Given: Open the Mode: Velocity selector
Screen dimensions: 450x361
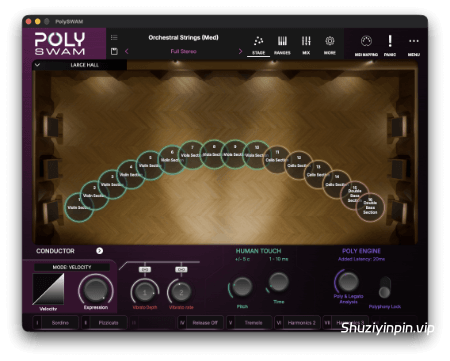Looking at the screenshot, I should pyautogui.click(x=72, y=267).
